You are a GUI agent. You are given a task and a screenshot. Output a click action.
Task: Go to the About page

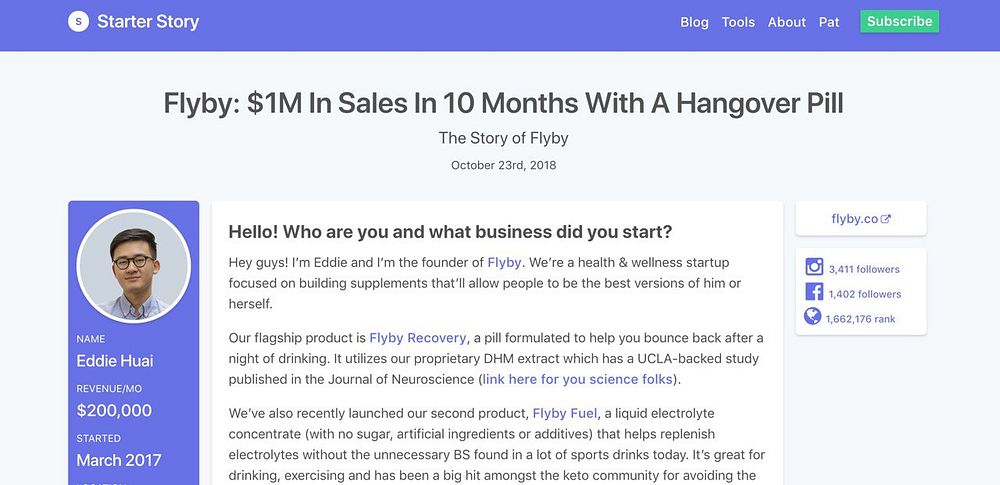click(x=787, y=22)
